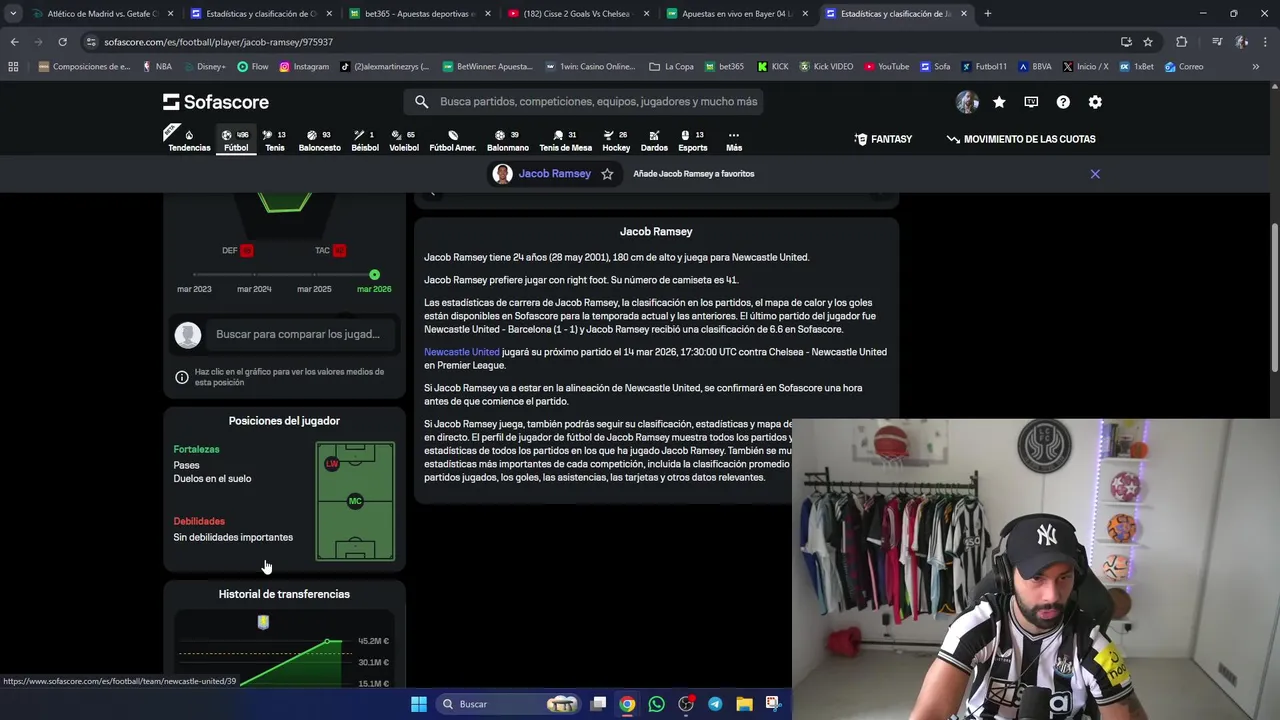Image resolution: width=1280 pixels, height=720 pixels.
Task: Open the Newcastle United team link
Action: coord(461,352)
